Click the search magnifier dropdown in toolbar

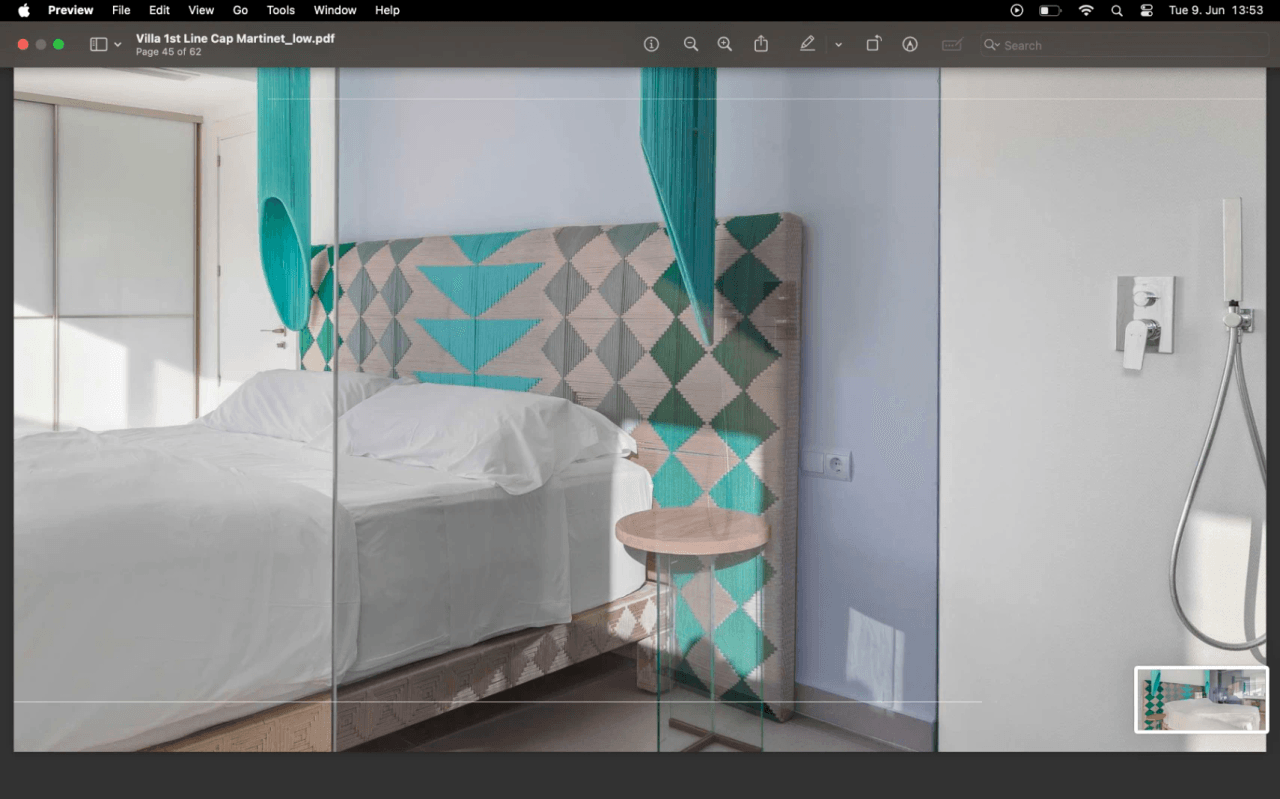(991, 45)
